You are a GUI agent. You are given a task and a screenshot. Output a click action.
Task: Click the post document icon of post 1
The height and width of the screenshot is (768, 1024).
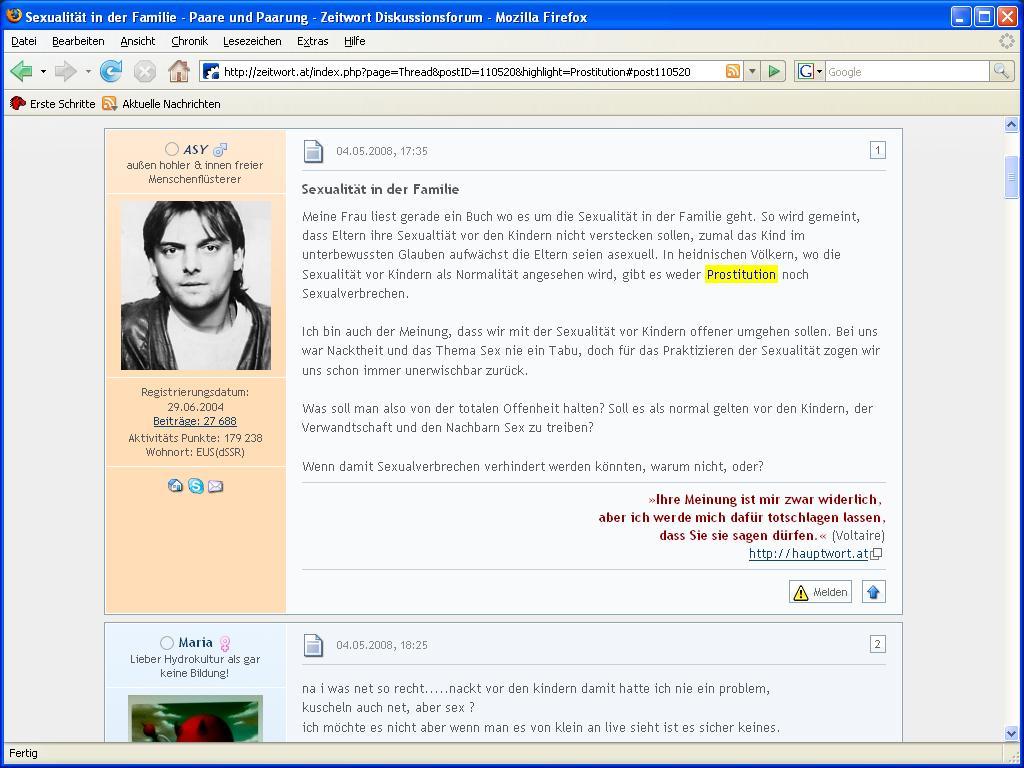[313, 151]
